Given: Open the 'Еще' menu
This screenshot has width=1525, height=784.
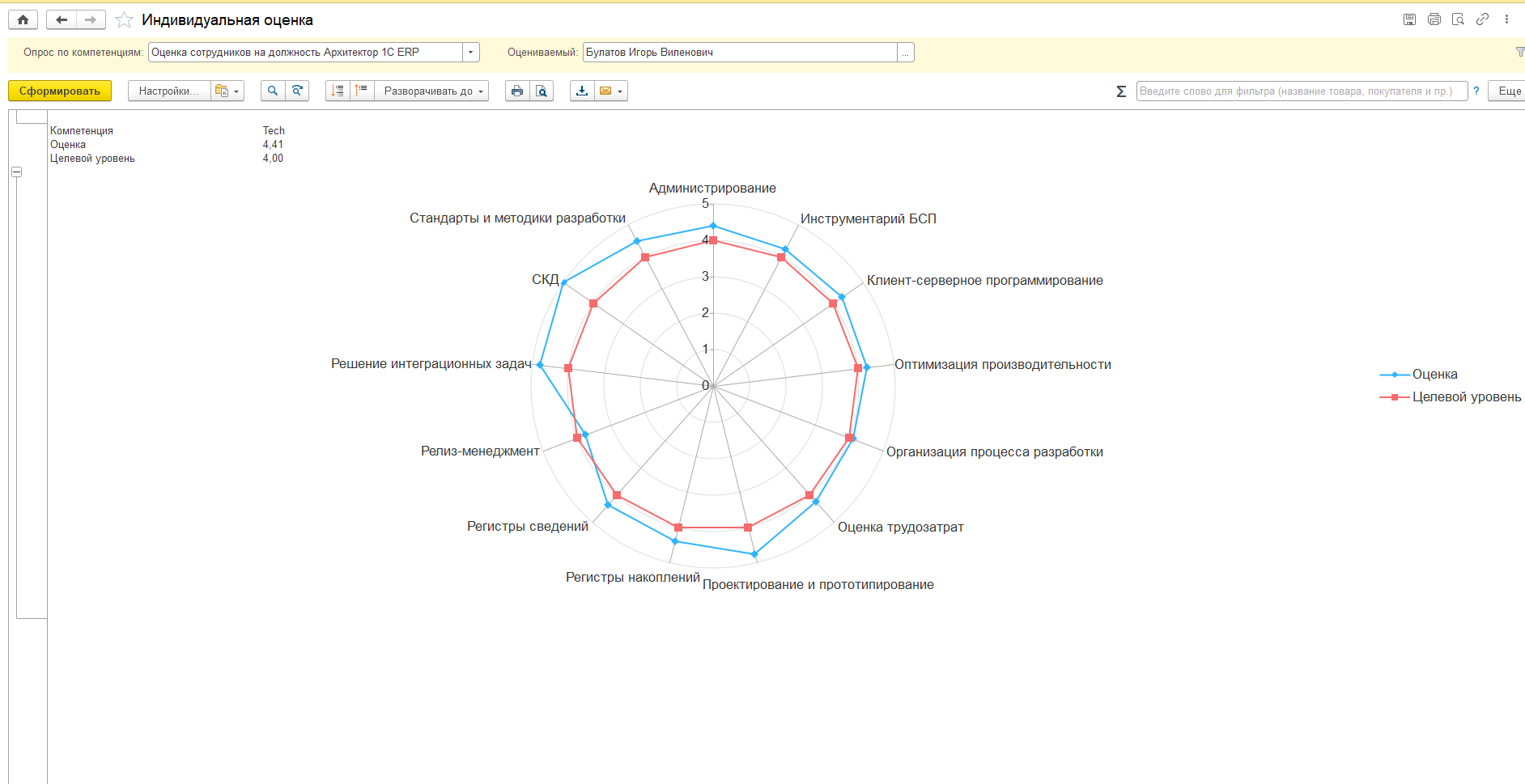Looking at the screenshot, I should point(1508,91).
